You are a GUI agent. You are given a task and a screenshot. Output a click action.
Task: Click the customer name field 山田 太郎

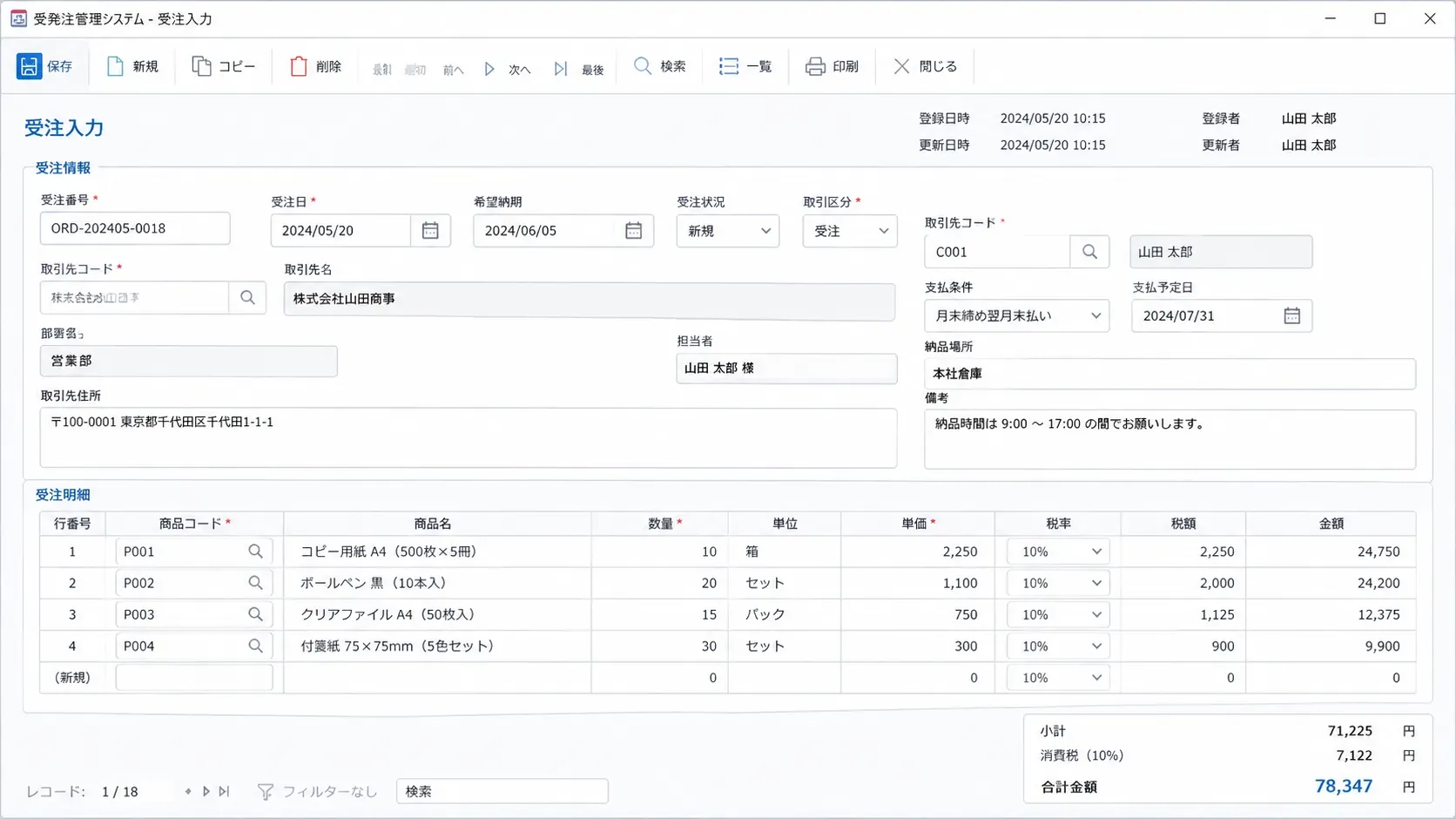tap(1221, 252)
